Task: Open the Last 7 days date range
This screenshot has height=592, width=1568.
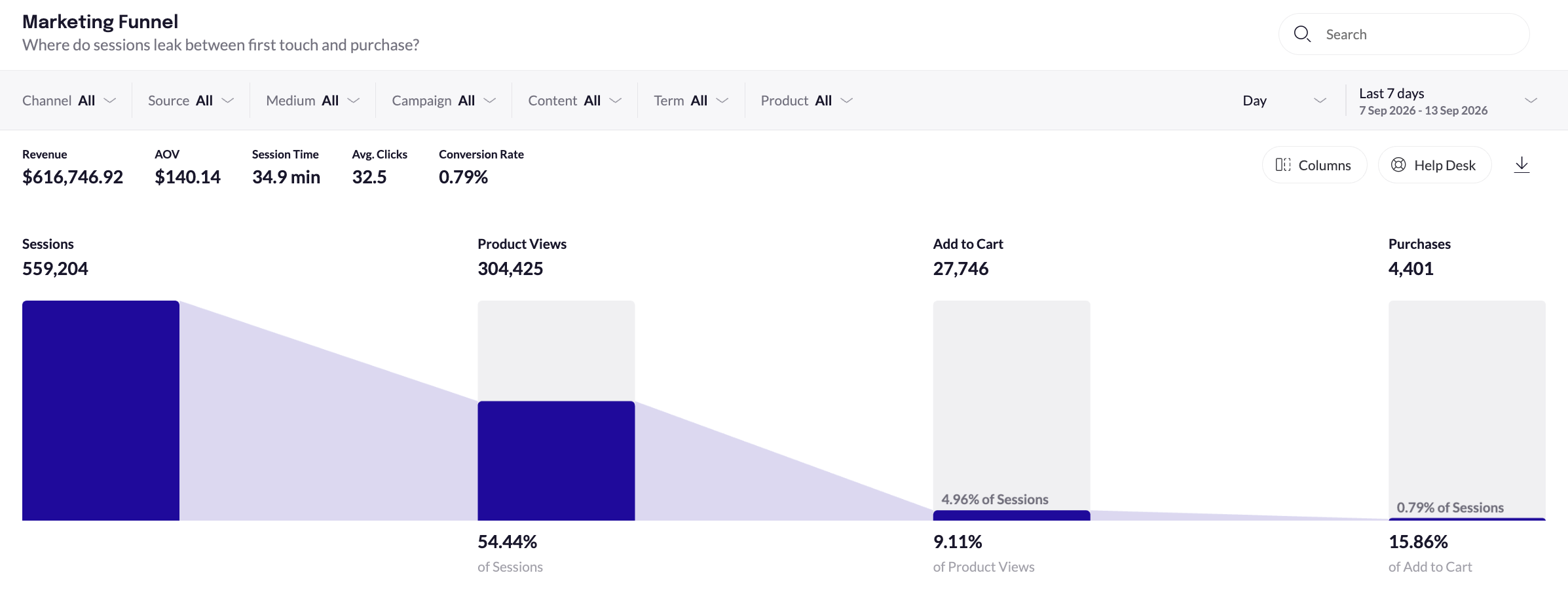Action: coord(1447,101)
